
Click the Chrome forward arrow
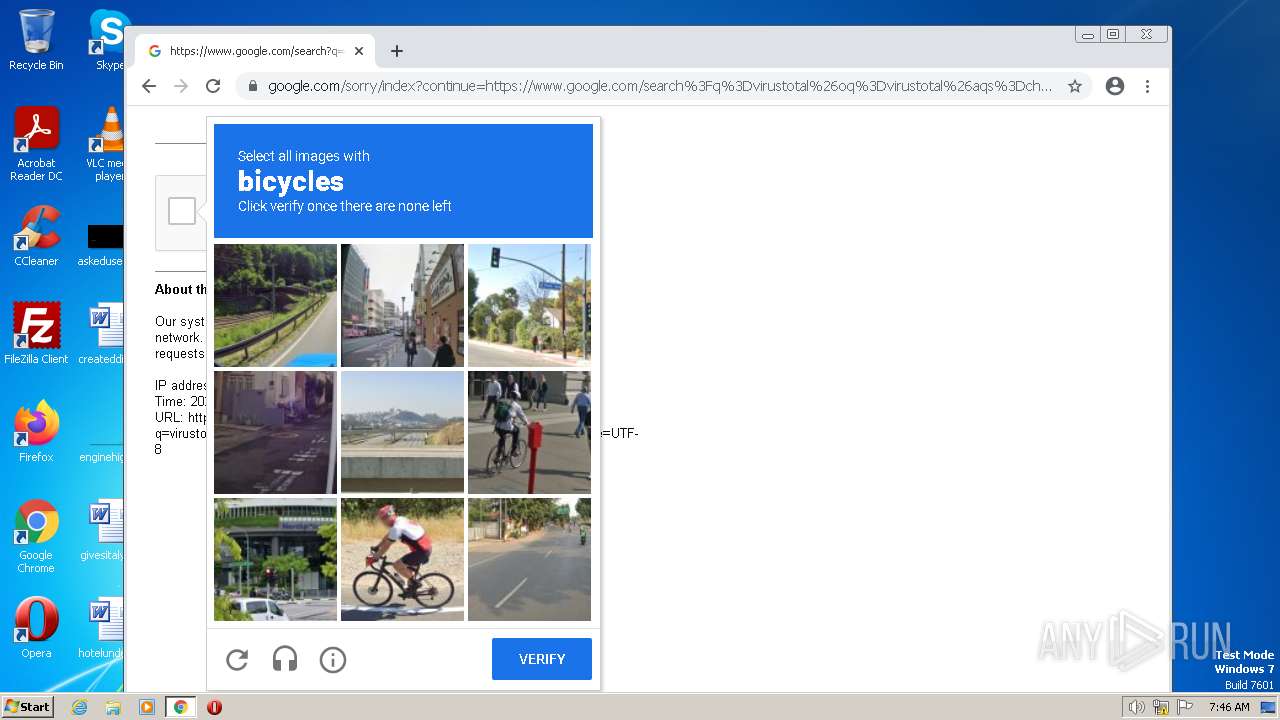pyautogui.click(x=181, y=86)
